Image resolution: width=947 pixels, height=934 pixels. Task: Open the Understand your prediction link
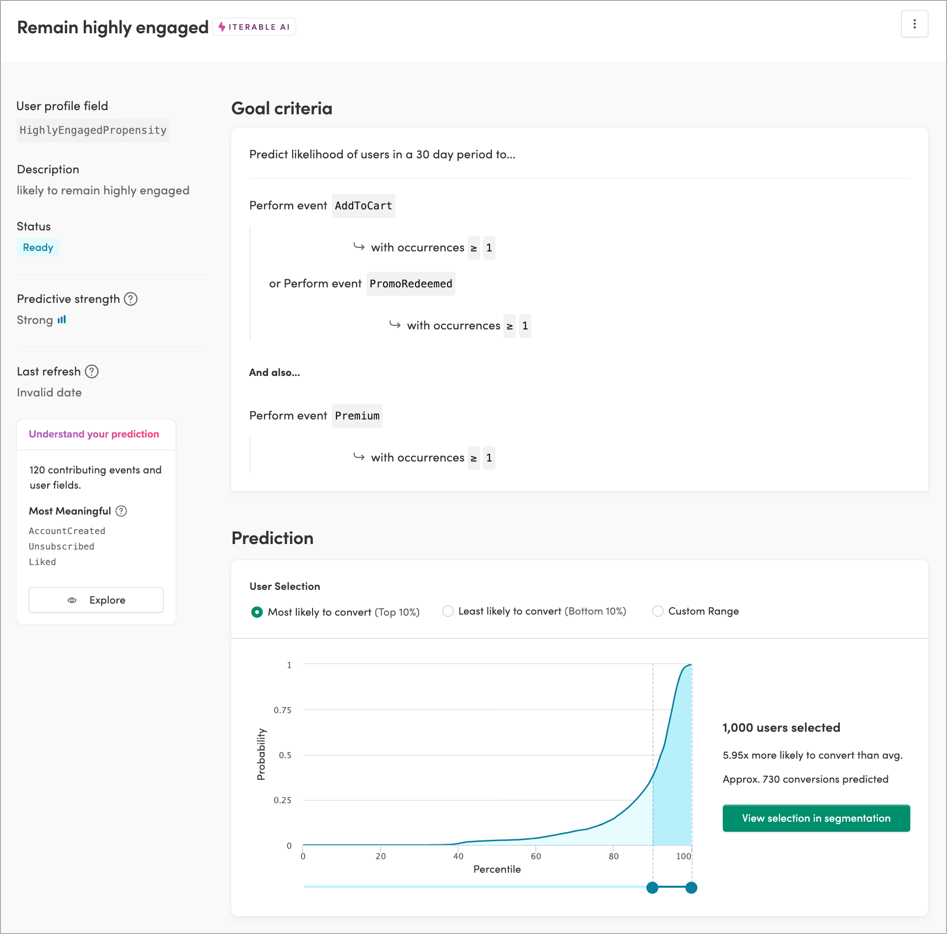tap(94, 434)
